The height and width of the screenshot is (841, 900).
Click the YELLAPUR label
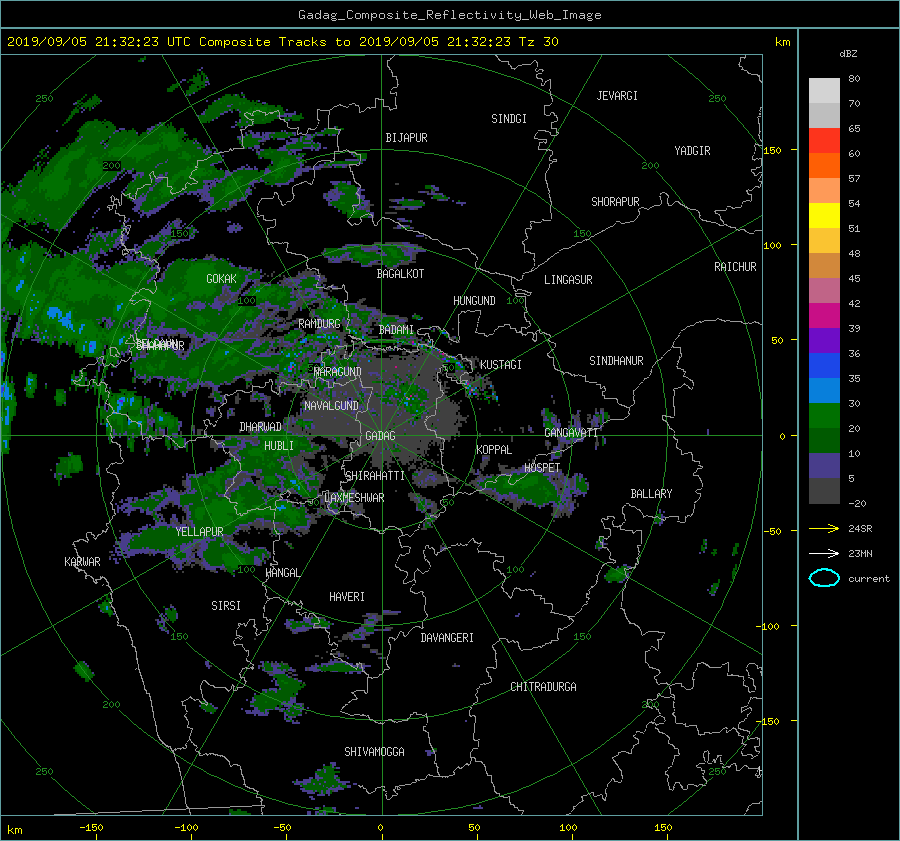[x=199, y=532]
